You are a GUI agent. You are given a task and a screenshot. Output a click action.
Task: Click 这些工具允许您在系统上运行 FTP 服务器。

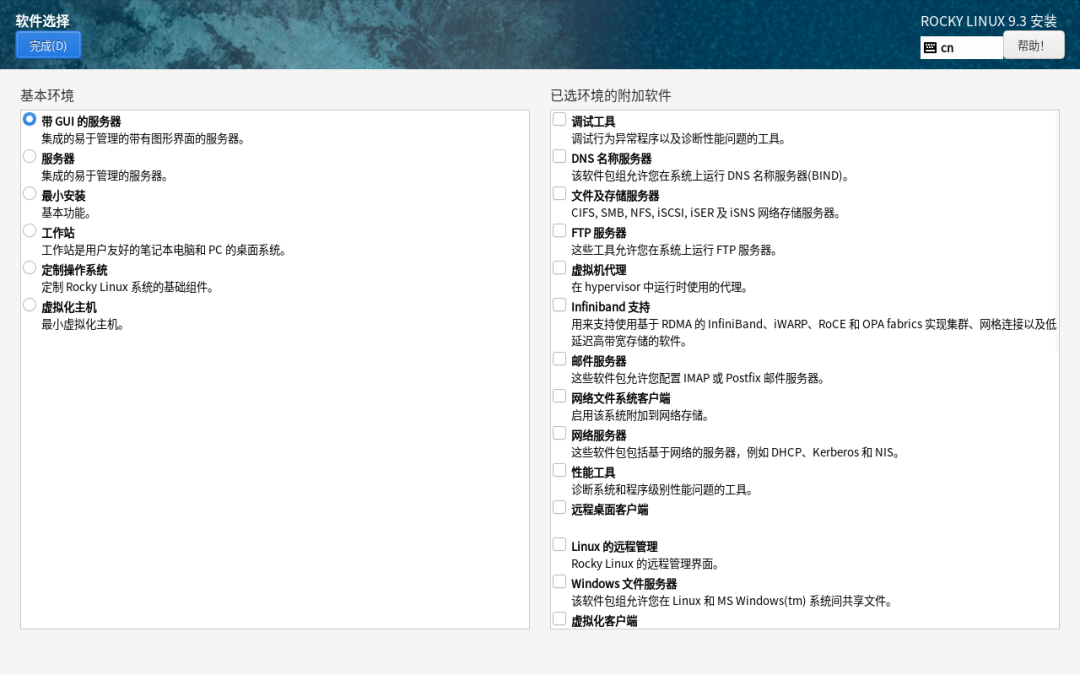click(x=674, y=250)
